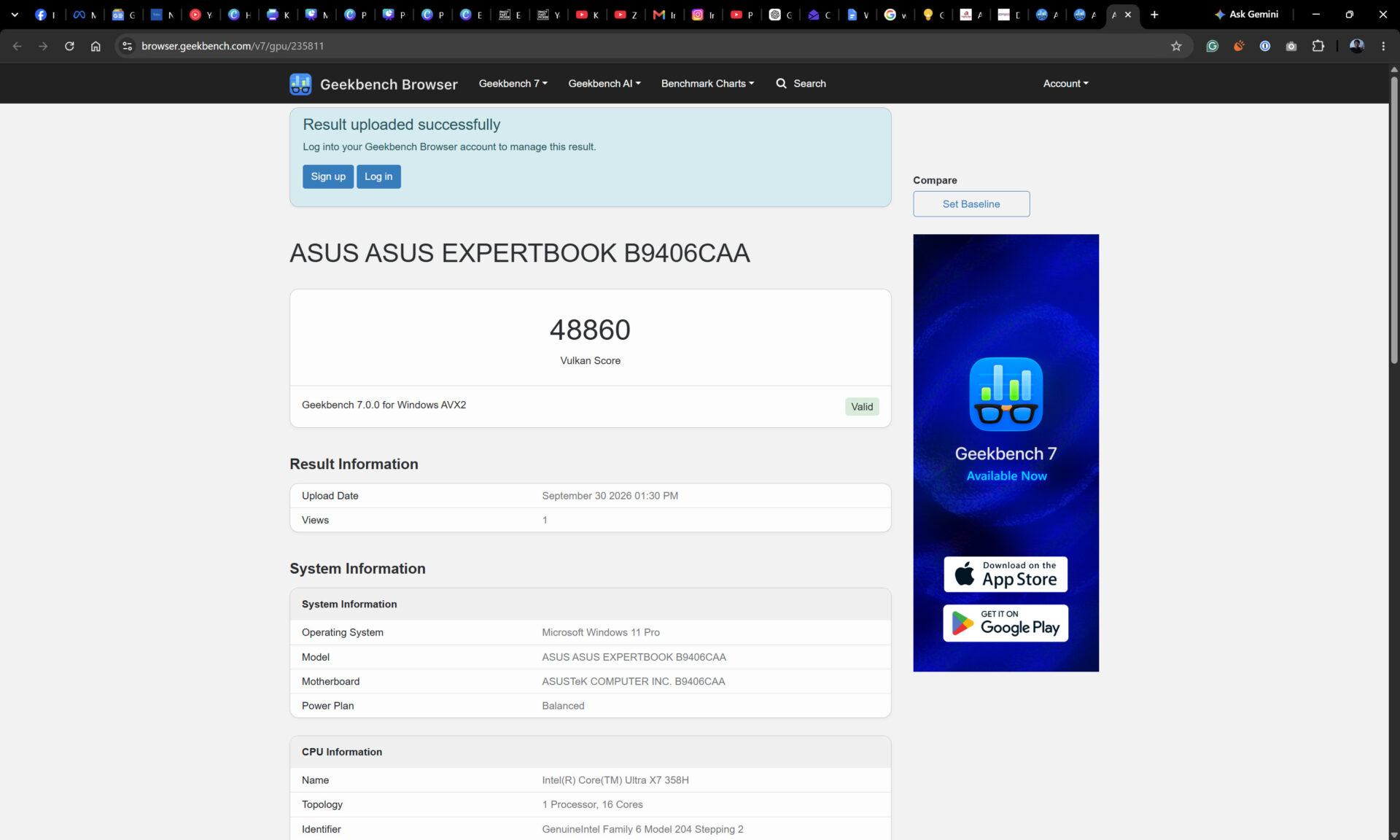Open the Benchmark Charts dropdown

707,84
